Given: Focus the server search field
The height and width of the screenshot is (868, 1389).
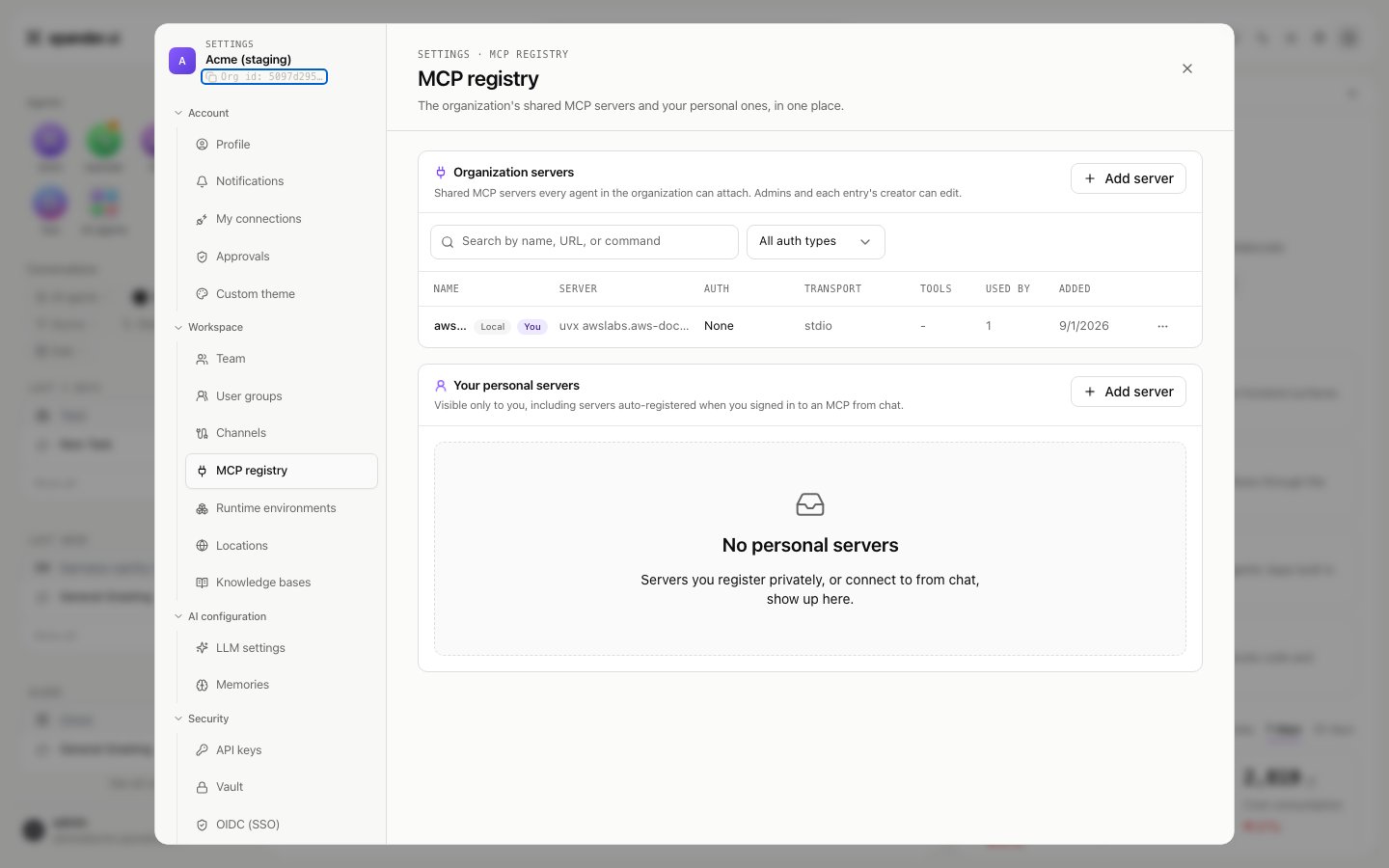Looking at the screenshot, I should pos(585,242).
